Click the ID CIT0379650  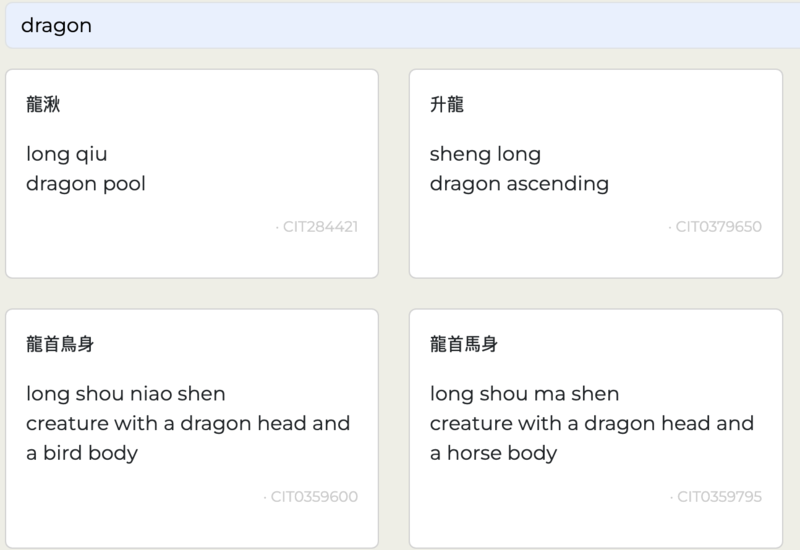pos(717,227)
